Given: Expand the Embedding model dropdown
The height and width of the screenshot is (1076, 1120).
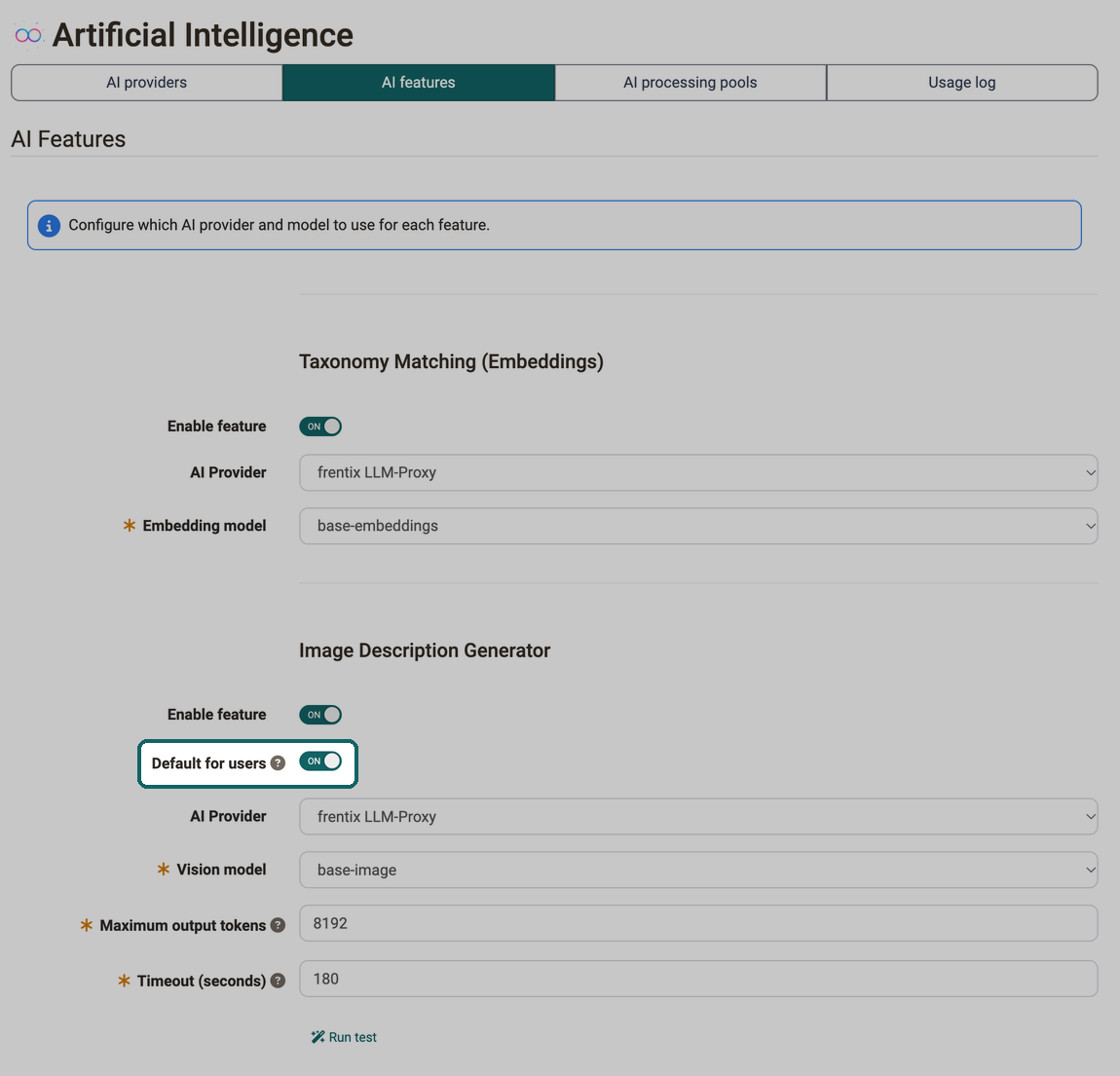Looking at the screenshot, I should tap(698, 526).
